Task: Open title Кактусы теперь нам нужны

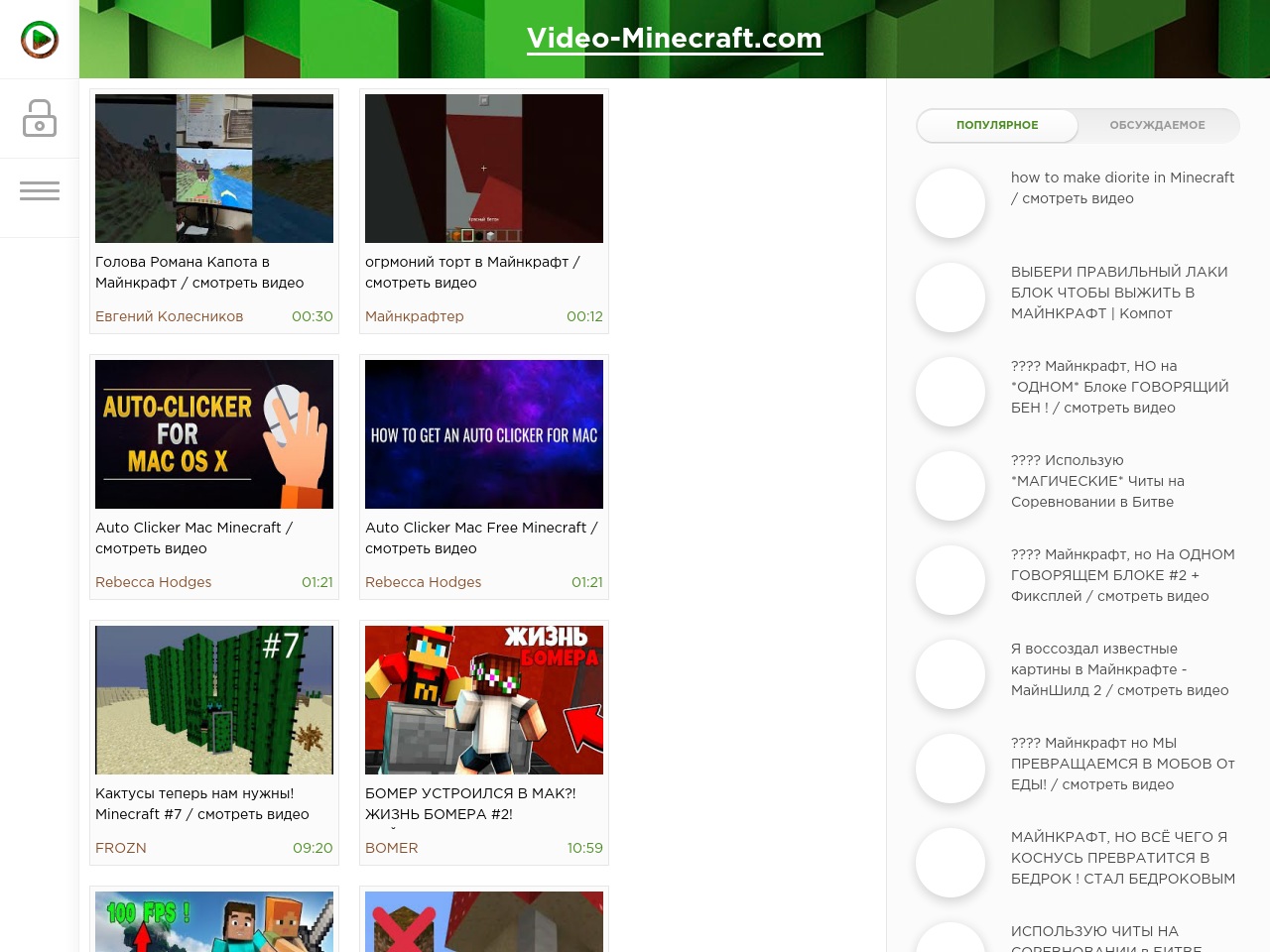Action: 202,804
